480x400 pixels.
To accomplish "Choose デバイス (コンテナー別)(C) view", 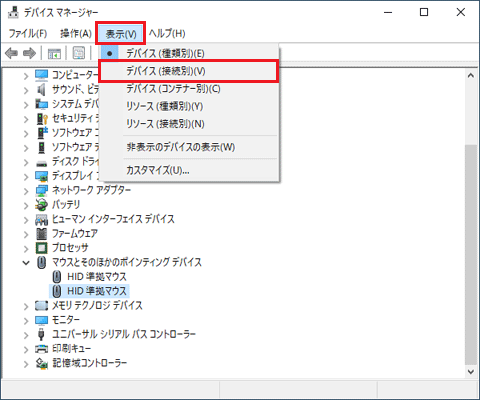I will pyautogui.click(x=189, y=89).
